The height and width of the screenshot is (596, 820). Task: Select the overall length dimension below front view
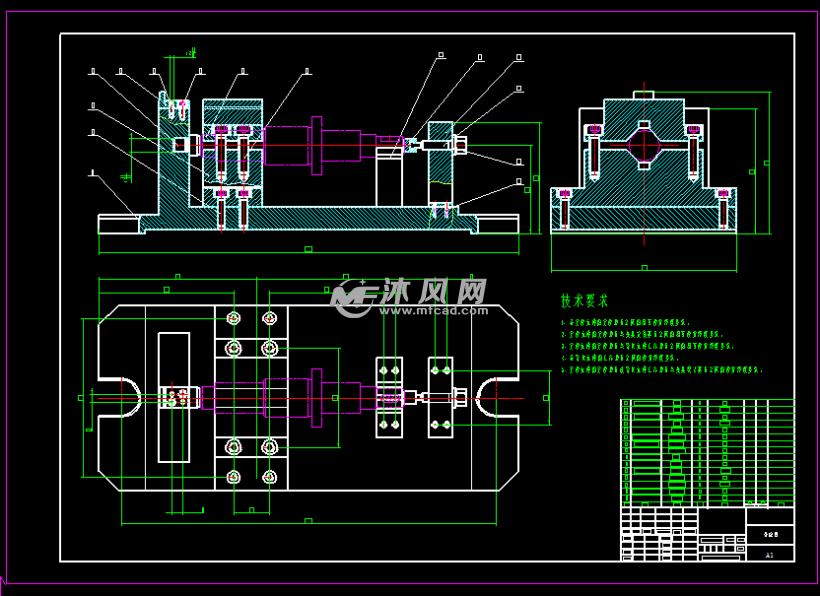[308, 249]
